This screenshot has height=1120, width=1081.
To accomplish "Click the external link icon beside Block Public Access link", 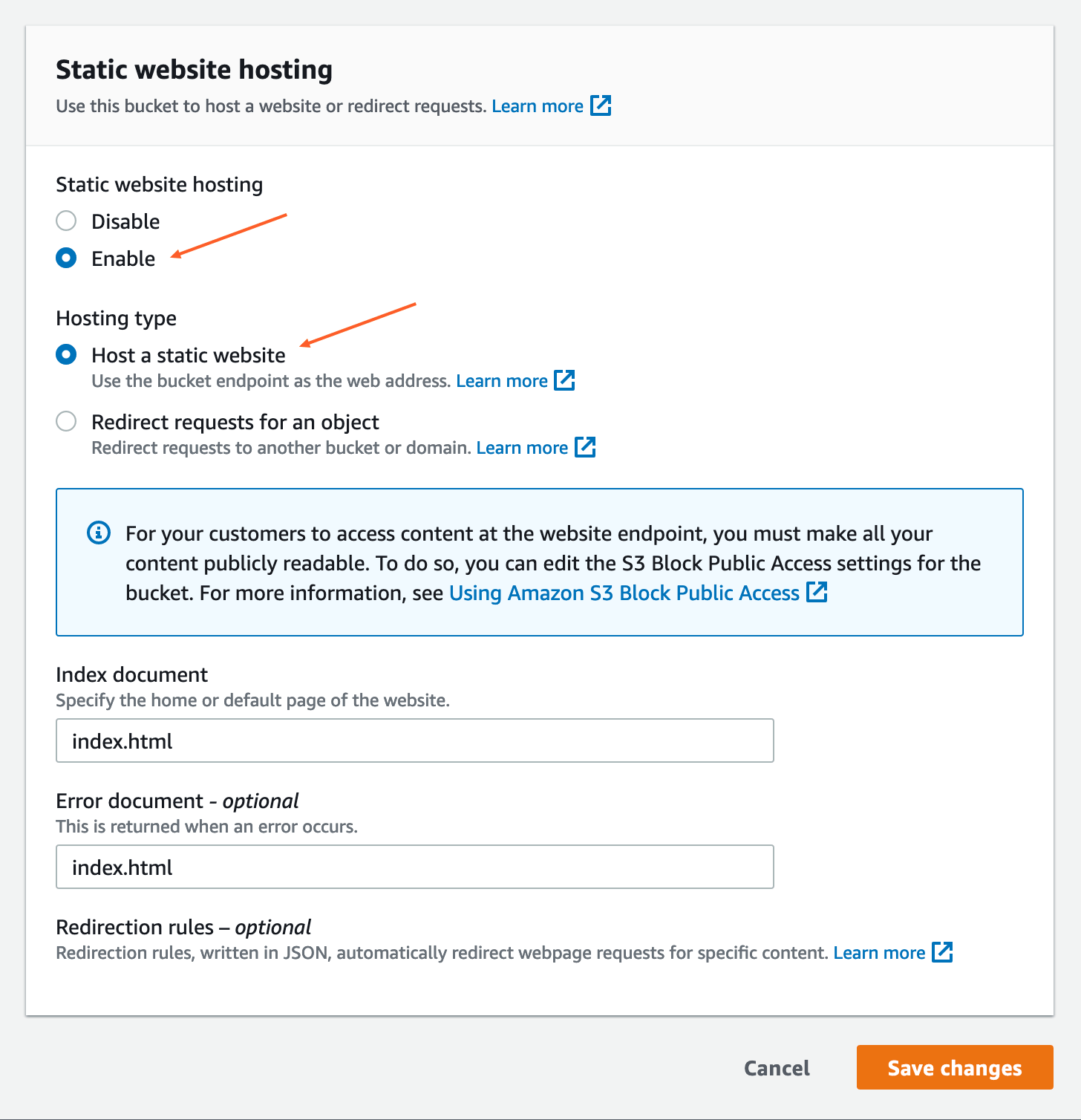I will 817,593.
